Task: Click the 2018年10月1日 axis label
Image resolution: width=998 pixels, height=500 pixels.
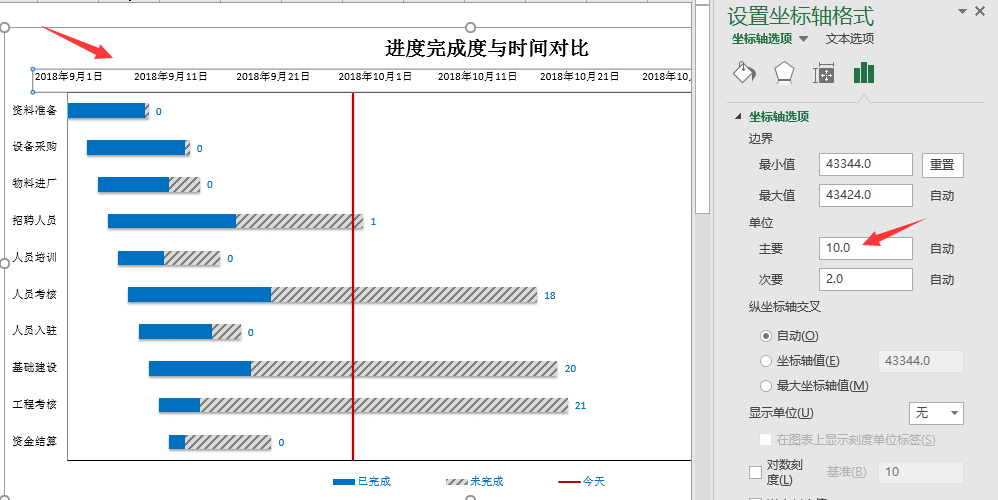Action: 375,76
